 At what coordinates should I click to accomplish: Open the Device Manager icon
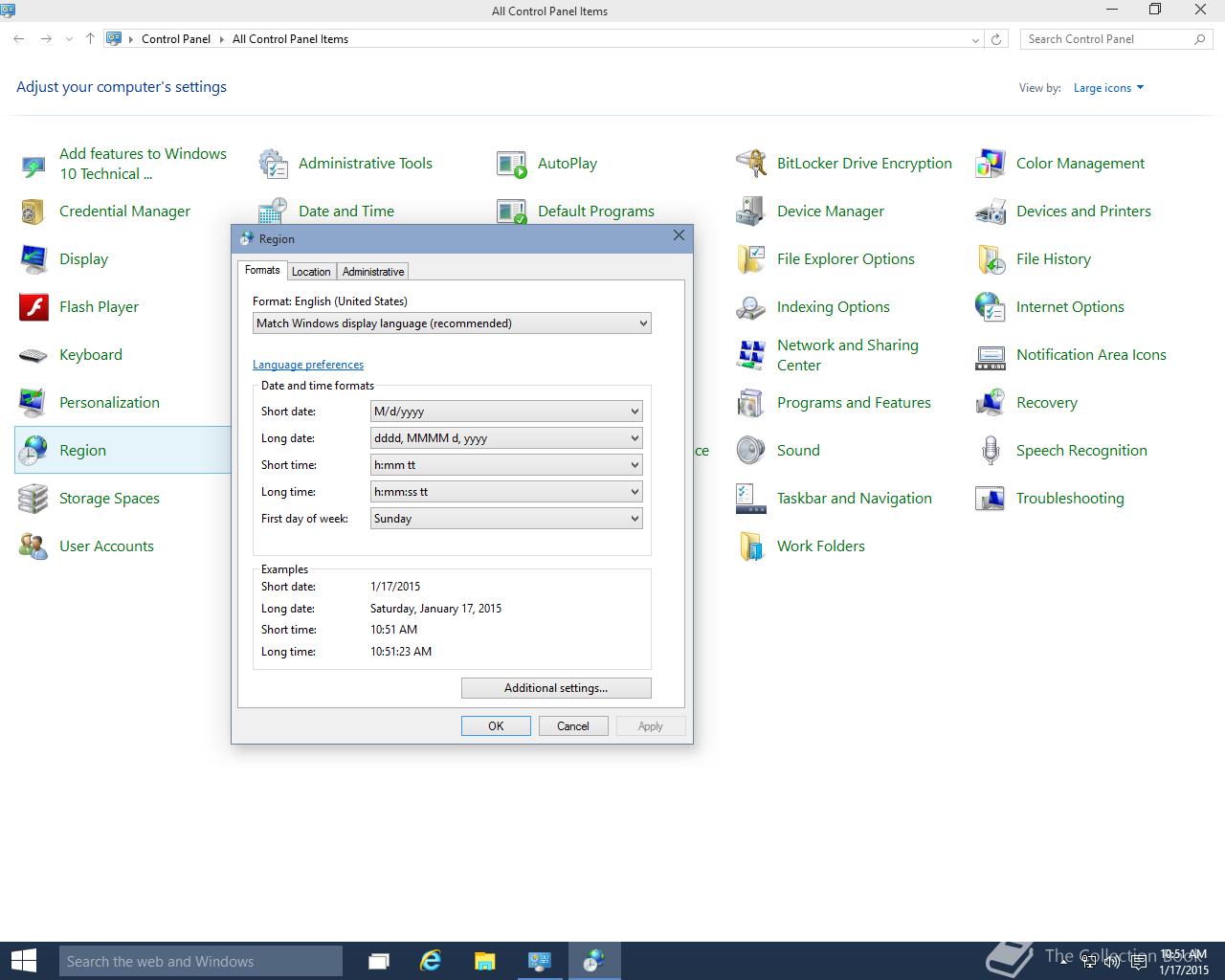click(751, 212)
